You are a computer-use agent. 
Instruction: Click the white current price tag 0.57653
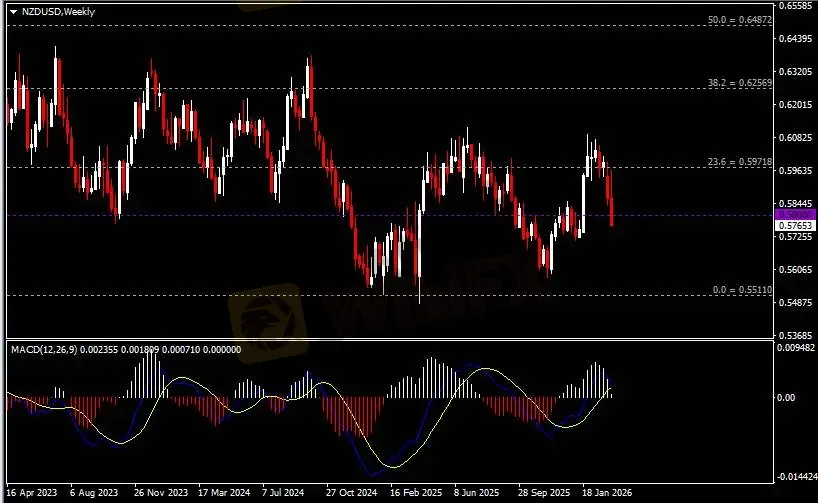[x=795, y=226]
